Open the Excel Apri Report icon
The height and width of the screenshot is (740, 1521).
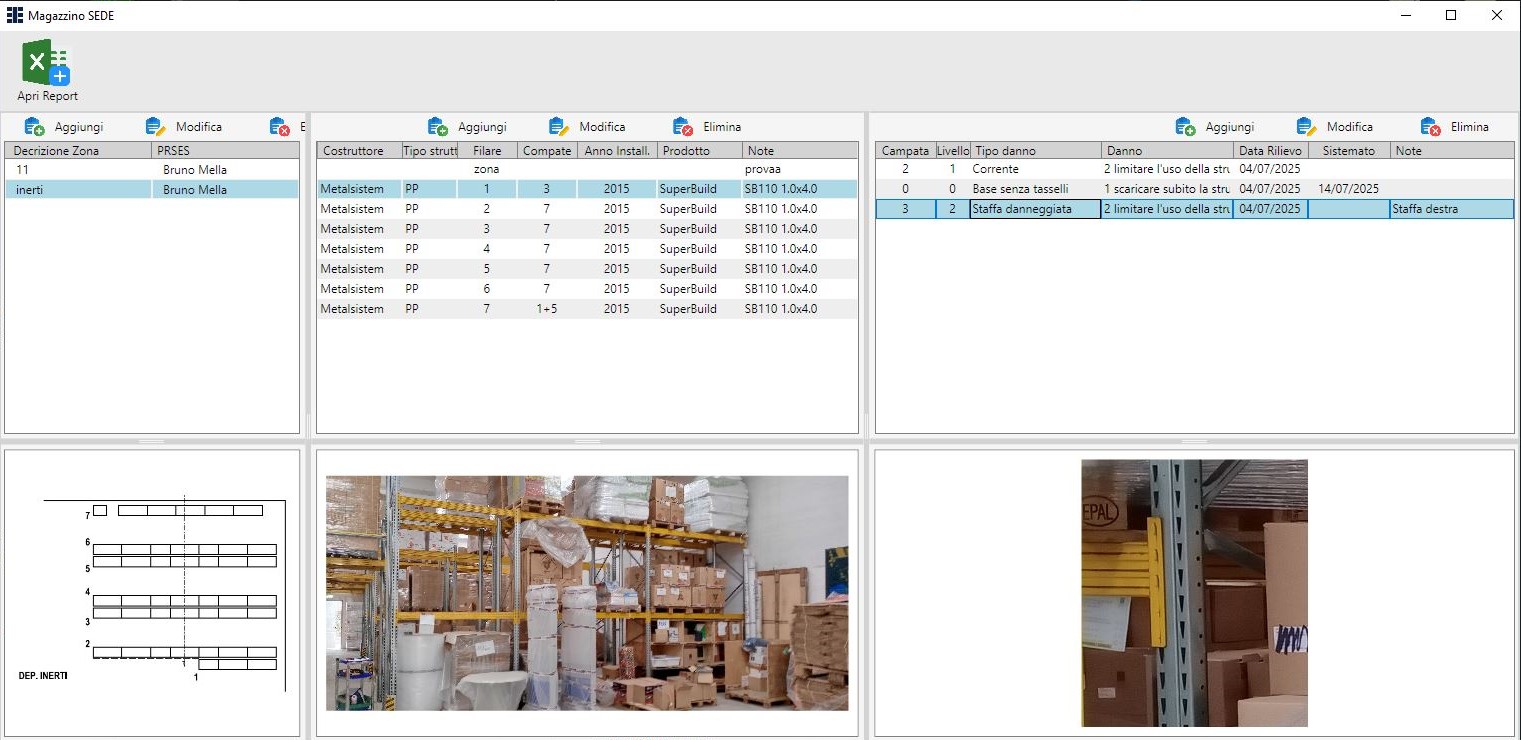[47, 63]
